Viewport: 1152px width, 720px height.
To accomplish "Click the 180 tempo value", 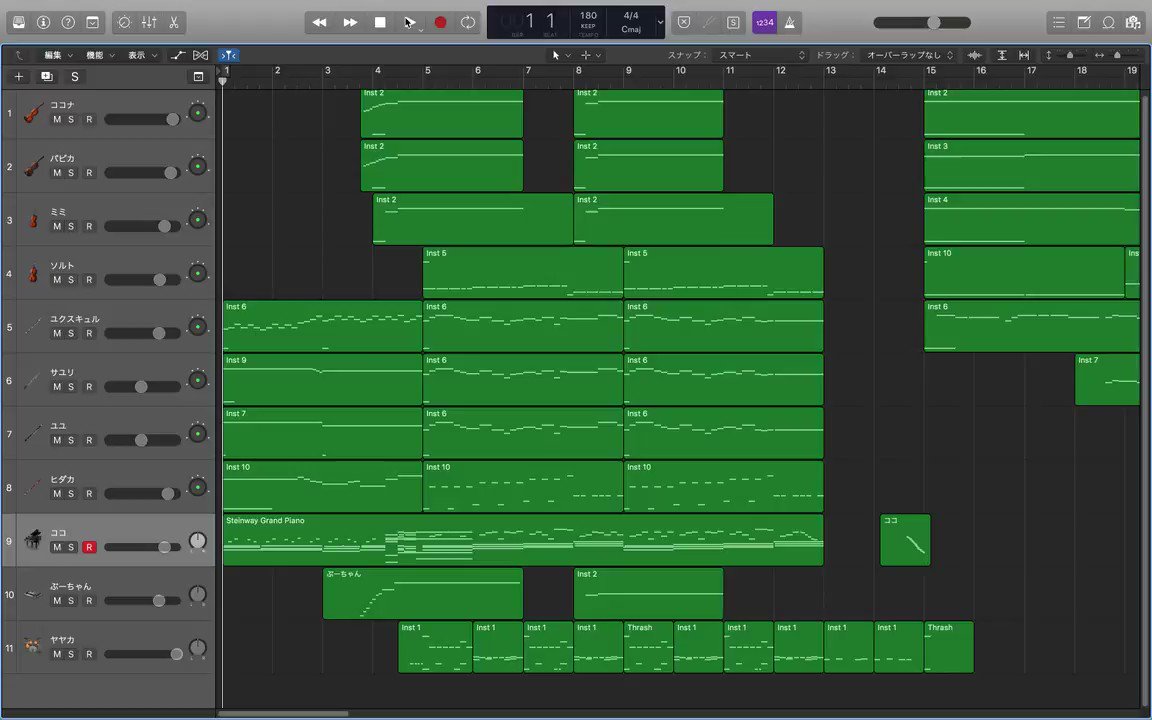I will pos(588,15).
